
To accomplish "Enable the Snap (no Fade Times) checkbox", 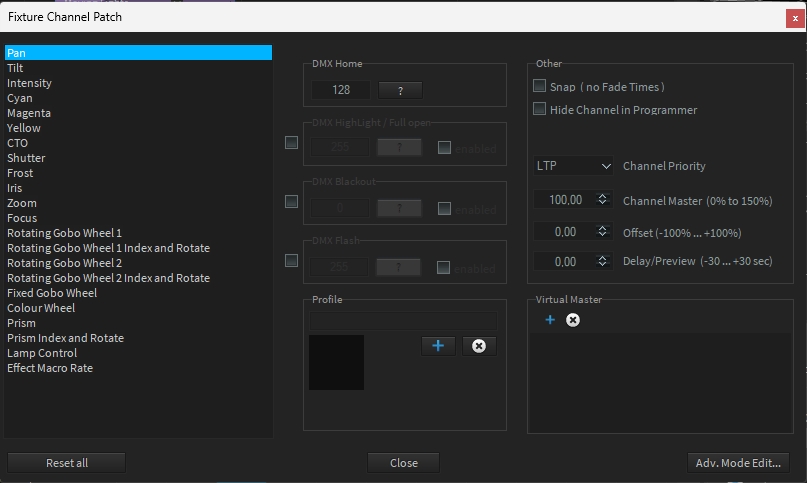I will pyautogui.click(x=540, y=87).
